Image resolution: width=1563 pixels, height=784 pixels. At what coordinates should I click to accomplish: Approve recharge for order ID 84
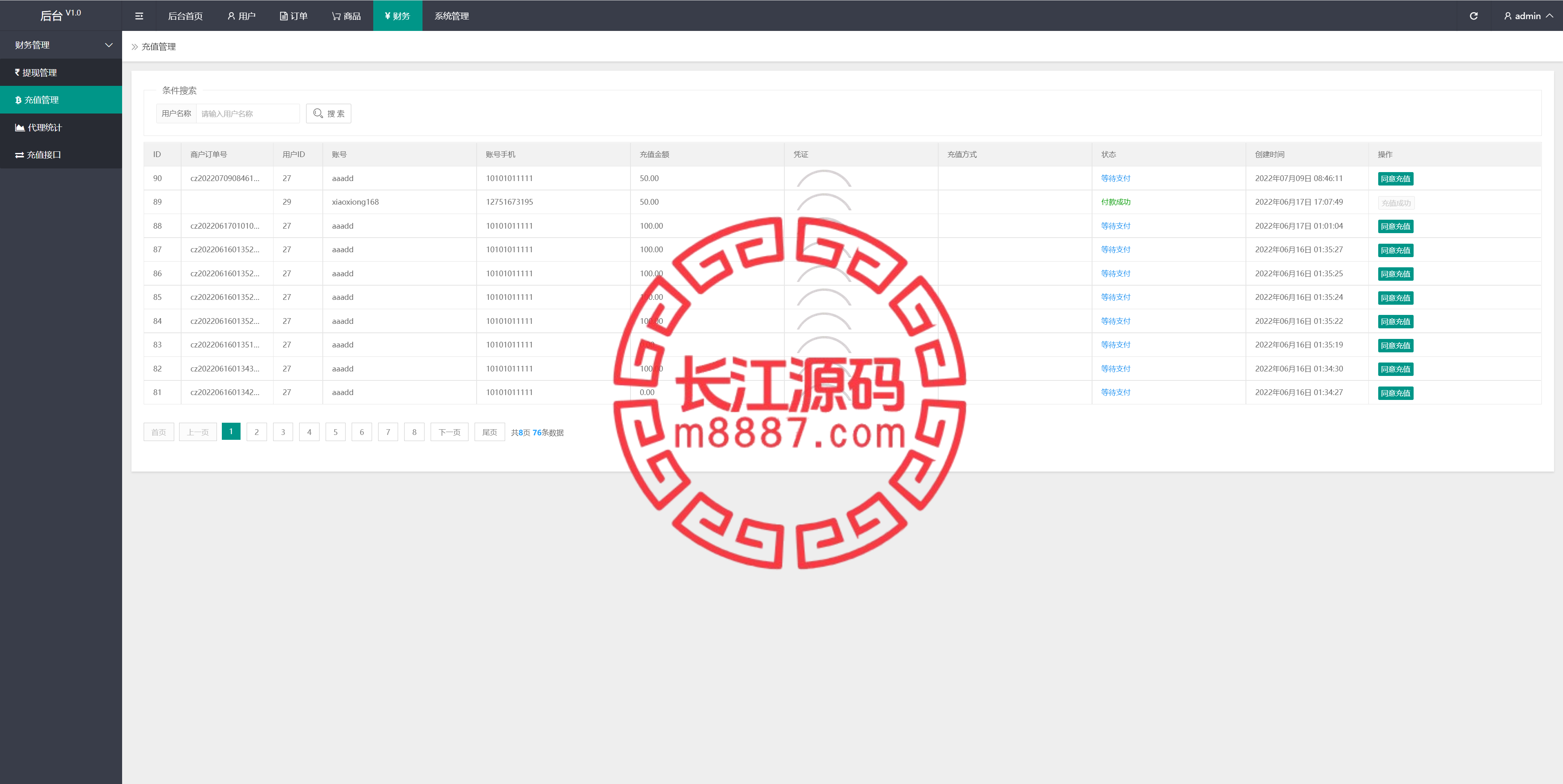tap(1396, 321)
